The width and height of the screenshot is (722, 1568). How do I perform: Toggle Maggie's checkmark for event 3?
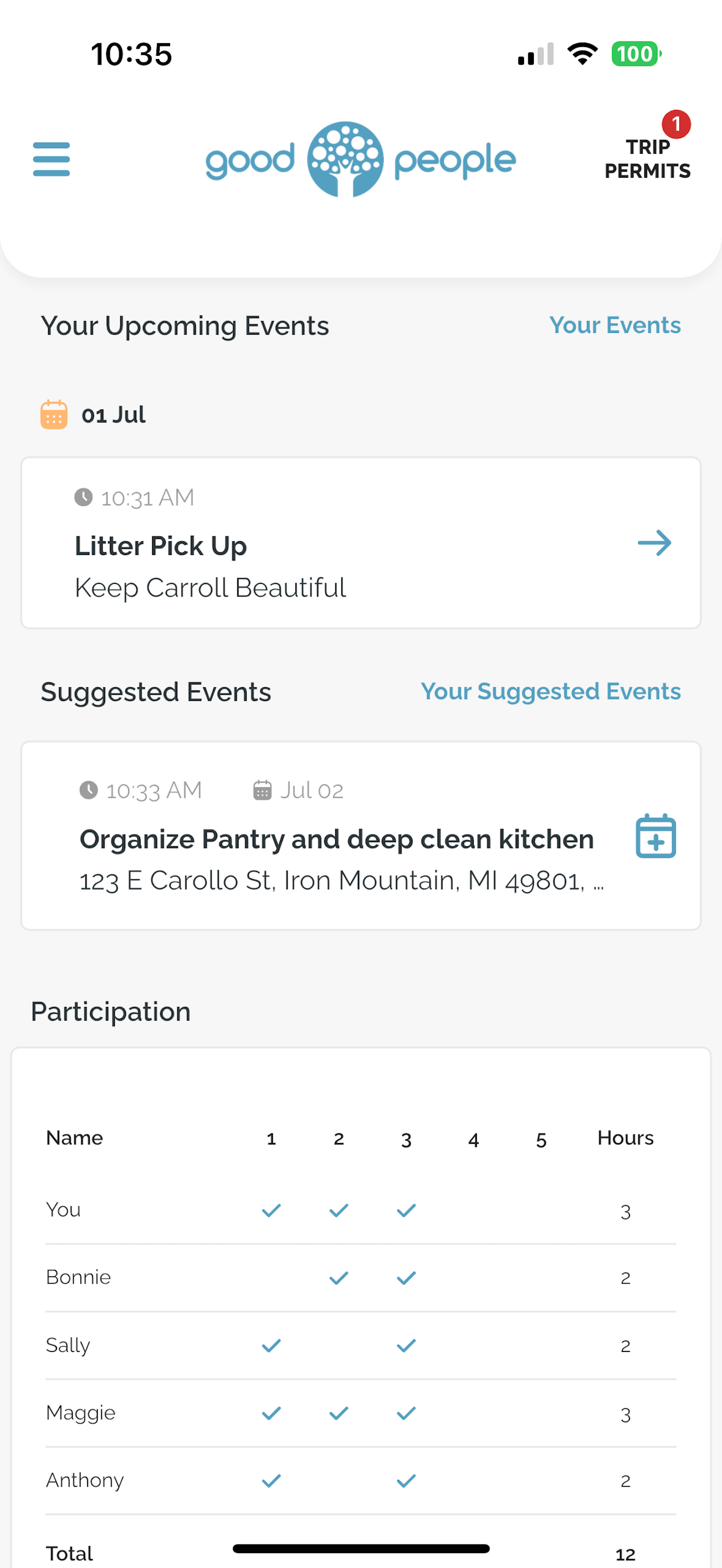click(406, 1413)
